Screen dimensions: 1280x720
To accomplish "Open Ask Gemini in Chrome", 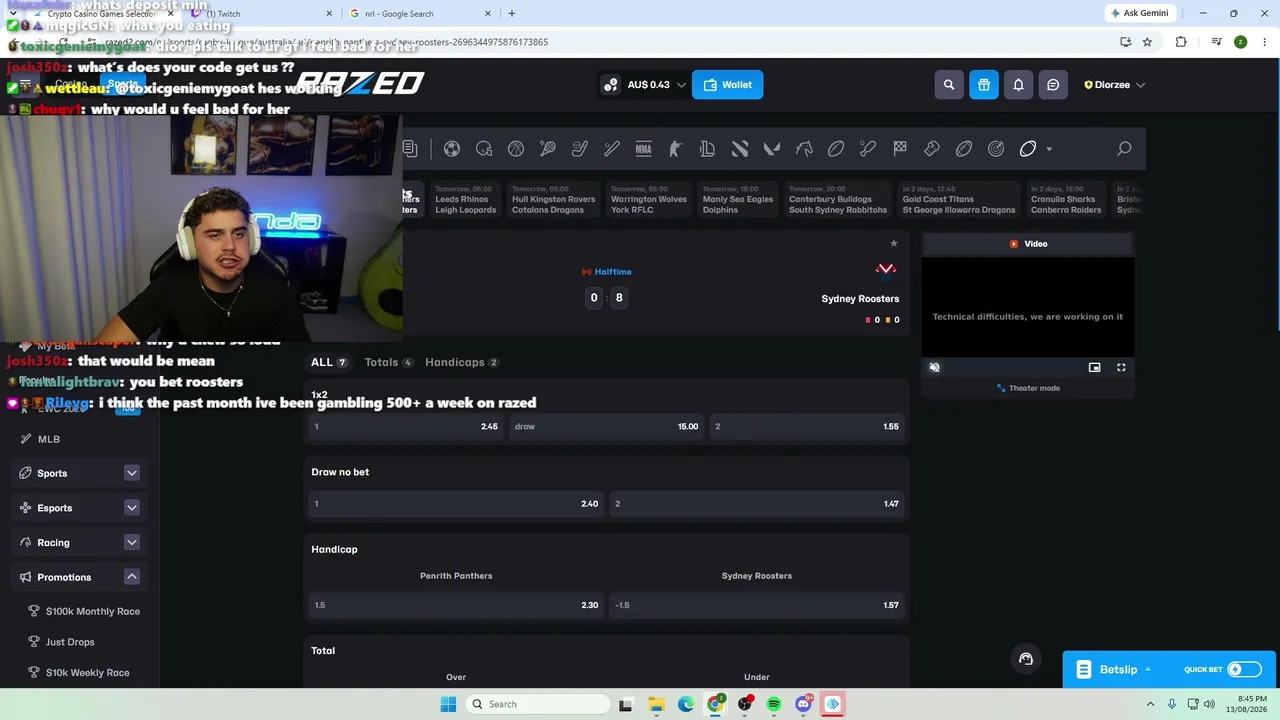I will tap(1139, 13).
